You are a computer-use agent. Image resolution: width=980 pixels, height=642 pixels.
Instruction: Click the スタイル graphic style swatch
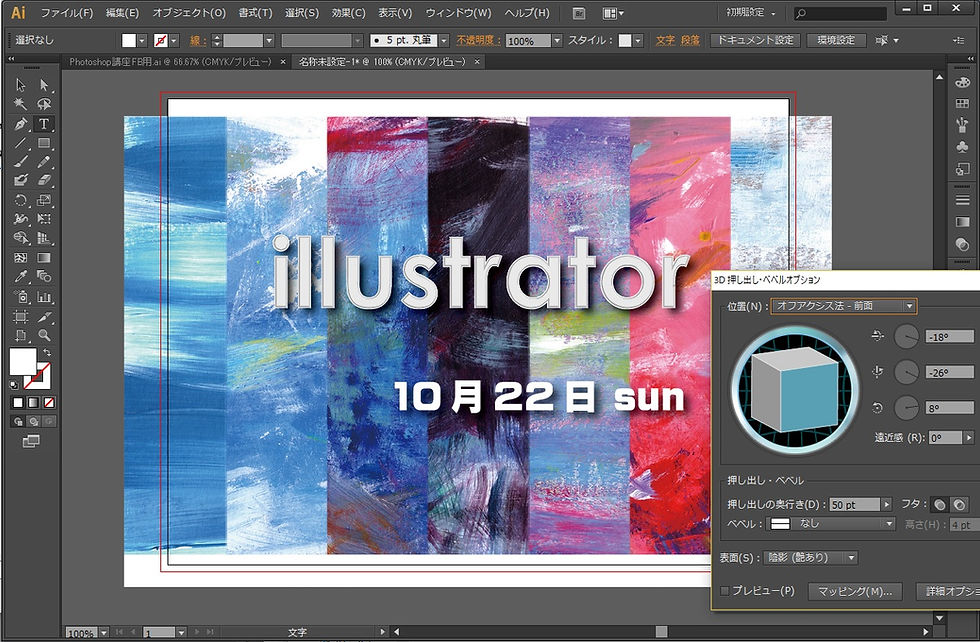625,41
